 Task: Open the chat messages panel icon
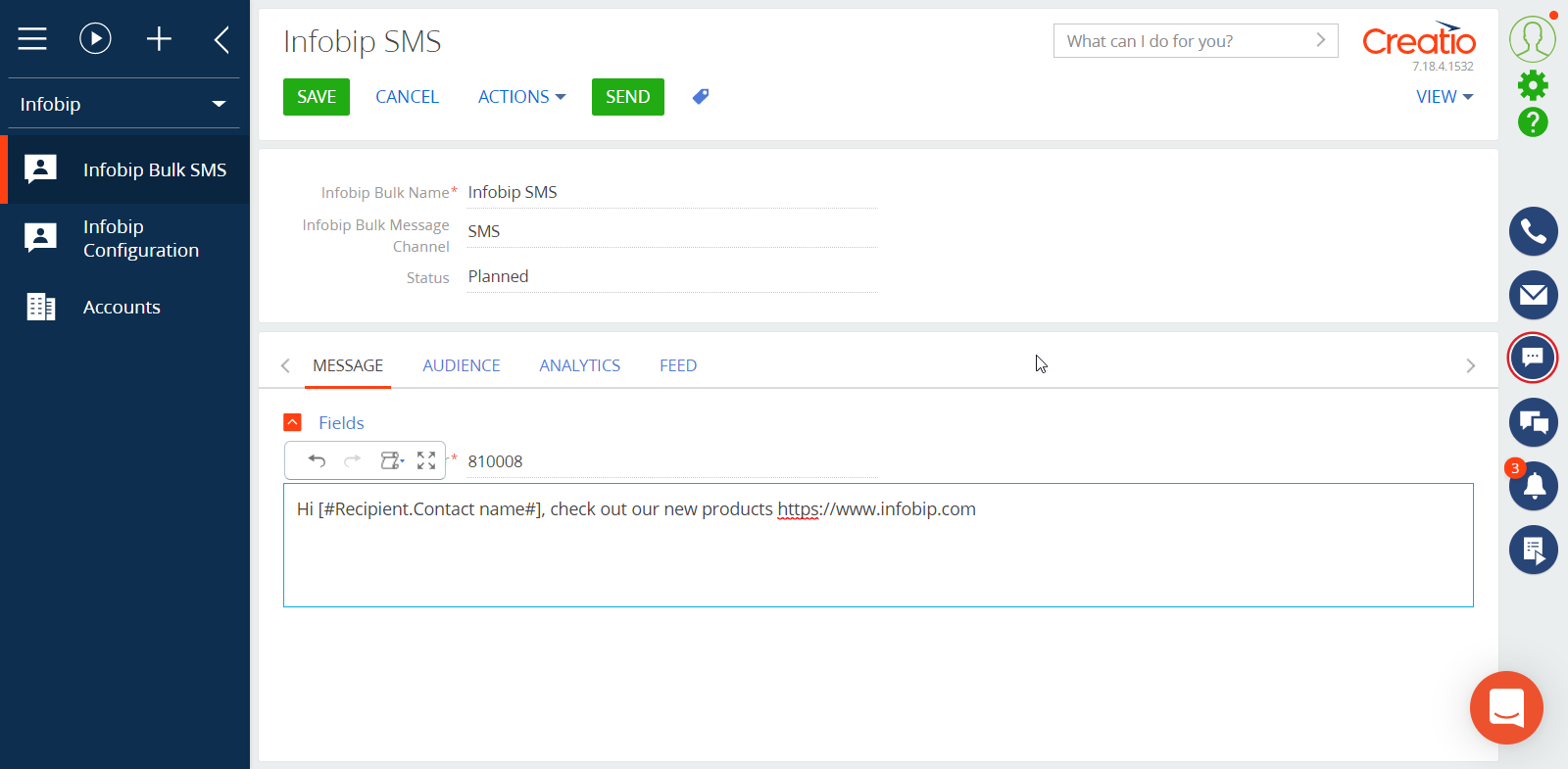pos(1534,358)
